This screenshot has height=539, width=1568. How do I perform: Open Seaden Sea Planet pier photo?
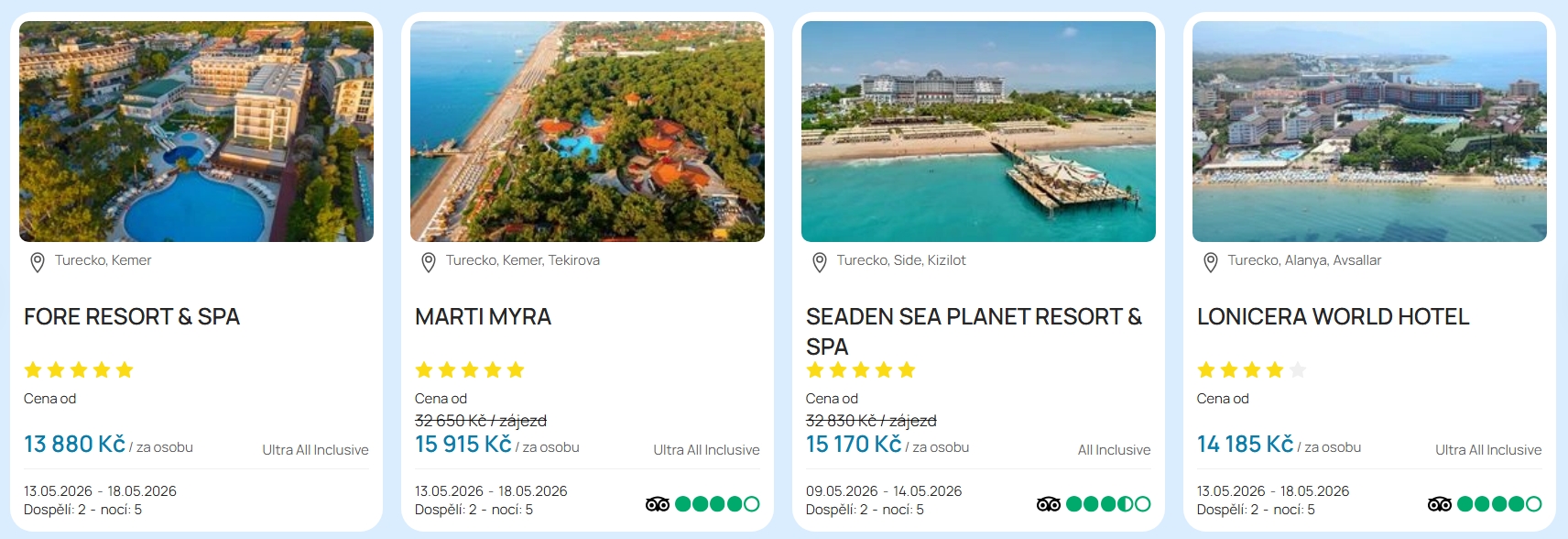[978, 131]
